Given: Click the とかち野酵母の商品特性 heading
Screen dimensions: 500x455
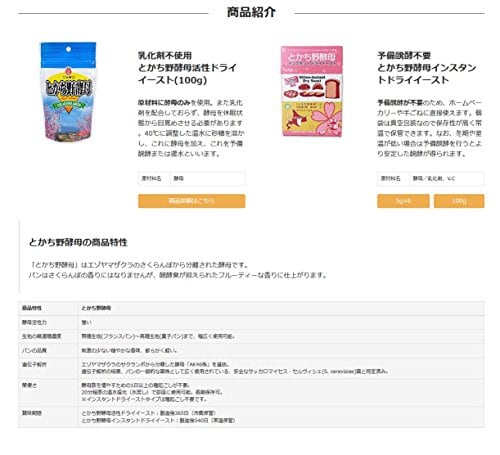Looking at the screenshot, I should [x=78, y=242].
